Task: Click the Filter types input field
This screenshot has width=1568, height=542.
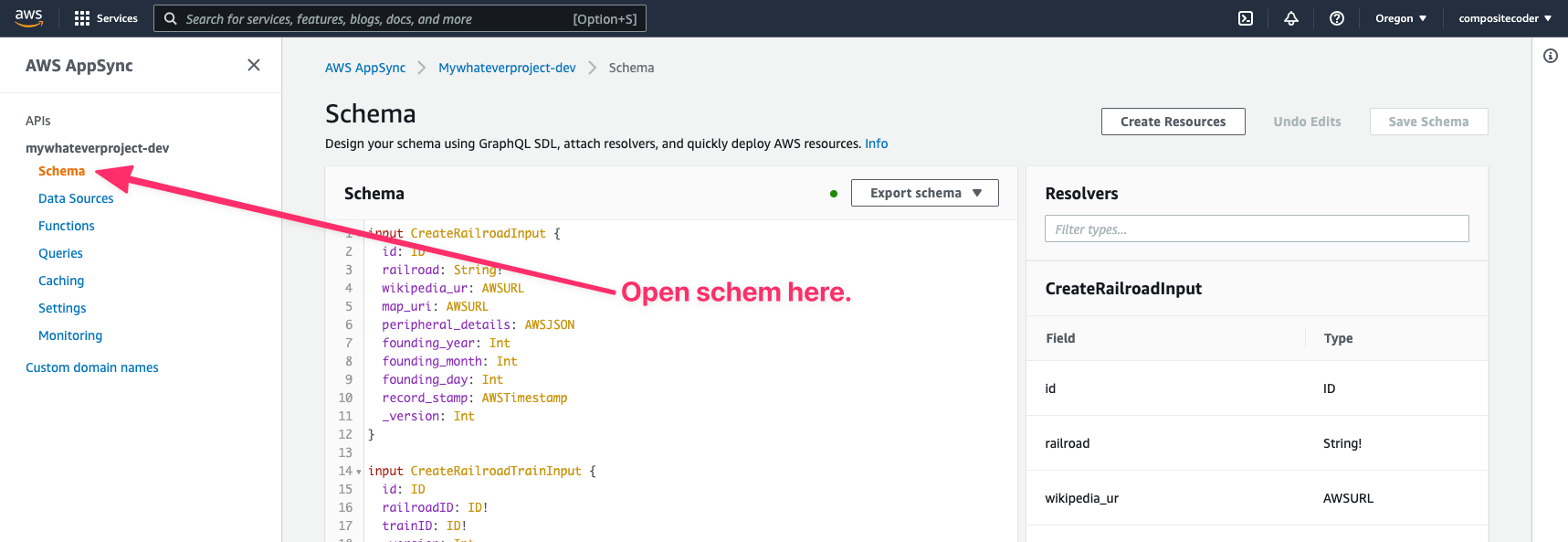Action: tap(1257, 228)
